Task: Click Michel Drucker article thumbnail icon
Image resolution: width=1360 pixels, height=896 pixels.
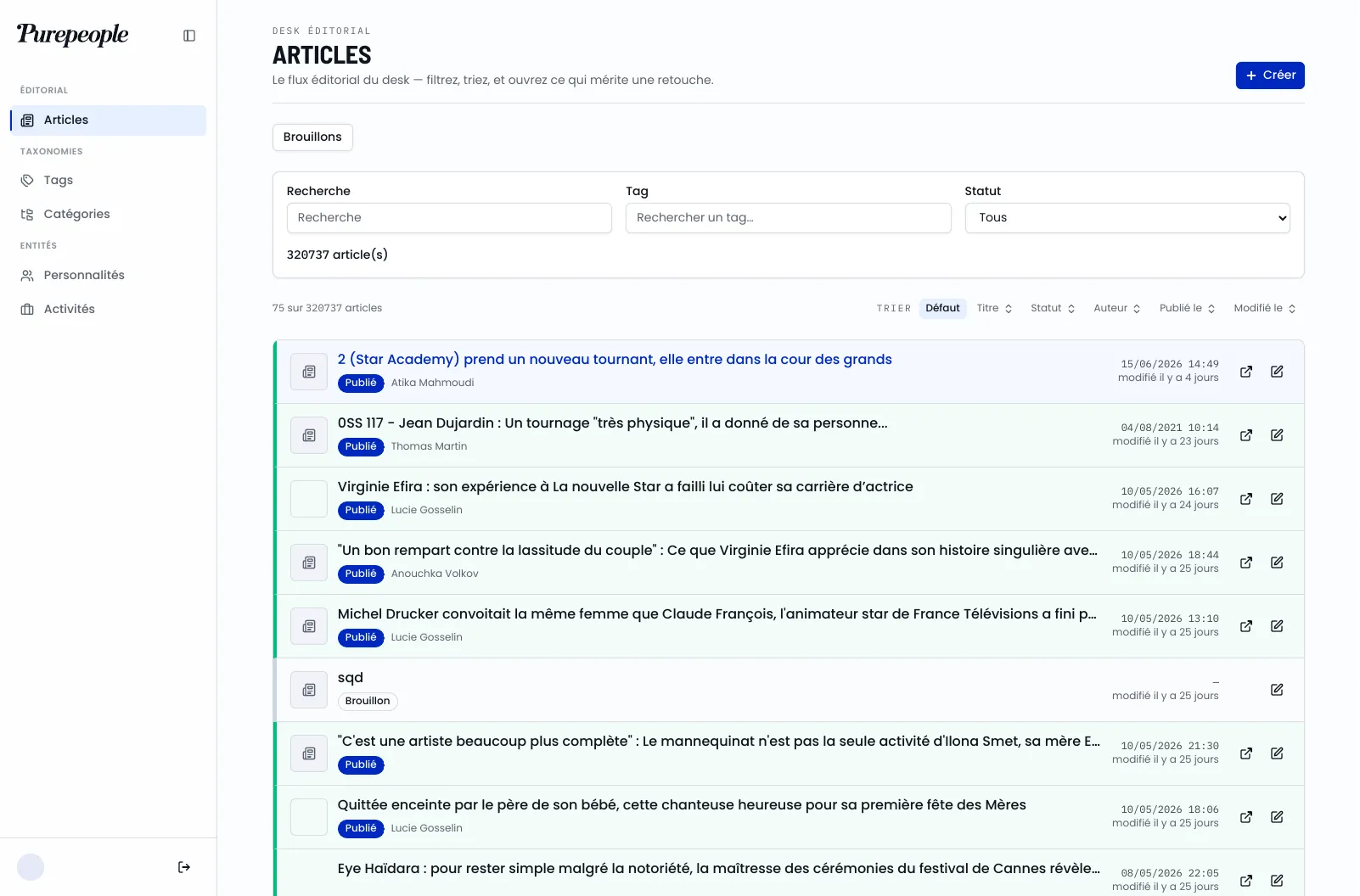Action: [309, 626]
